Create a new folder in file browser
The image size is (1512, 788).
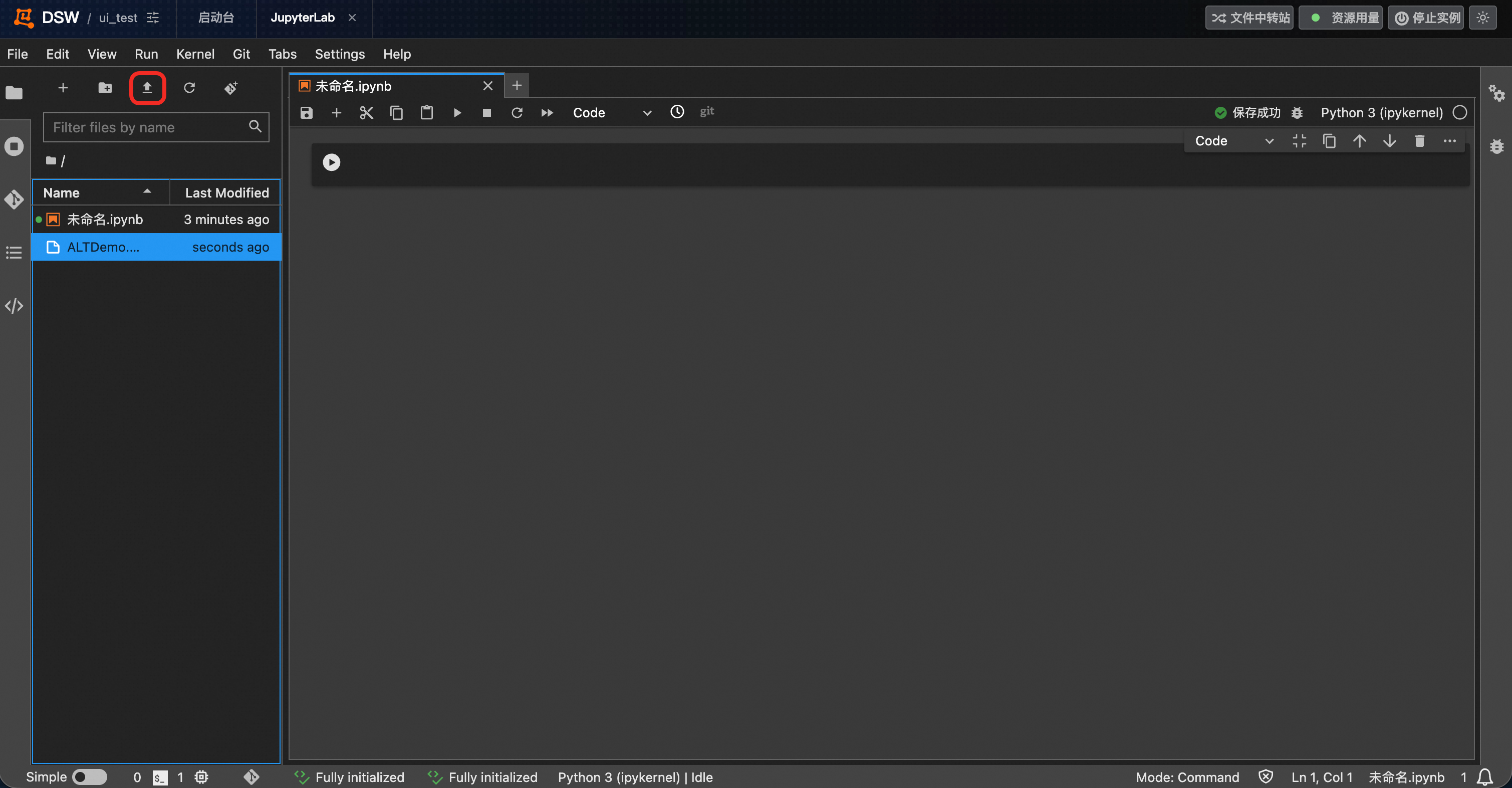pyautogui.click(x=105, y=88)
